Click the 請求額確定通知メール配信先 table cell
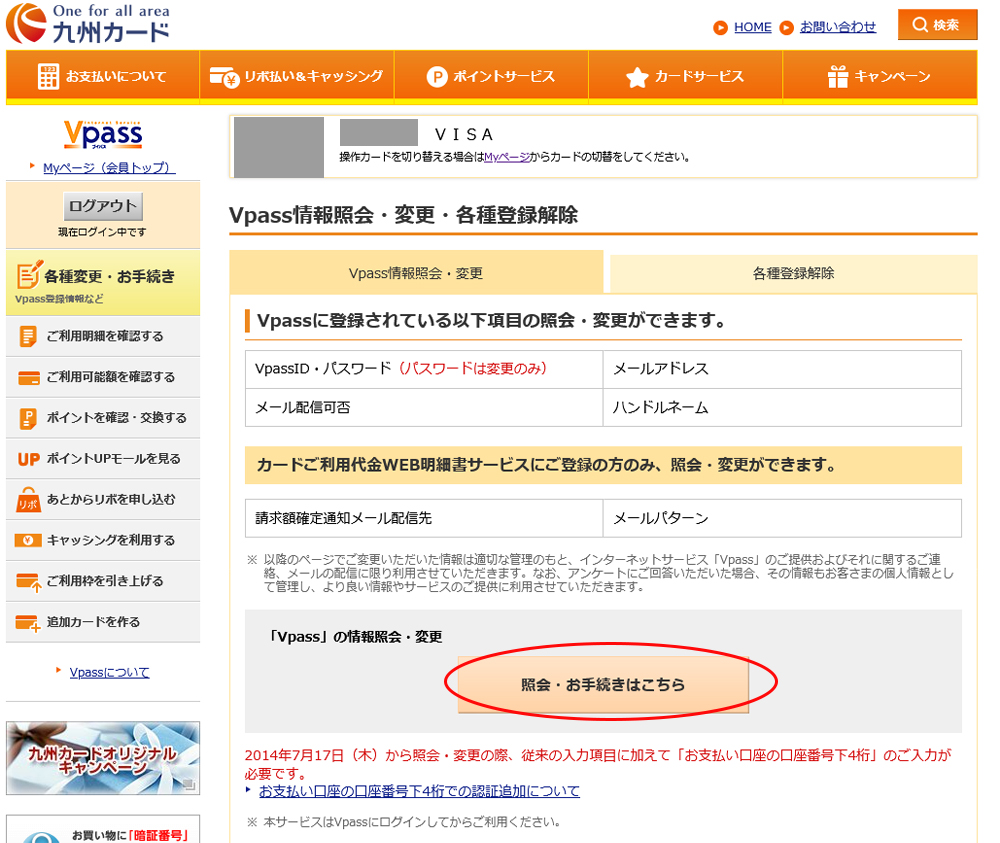Viewport: 1000px width, 843px height. point(424,518)
